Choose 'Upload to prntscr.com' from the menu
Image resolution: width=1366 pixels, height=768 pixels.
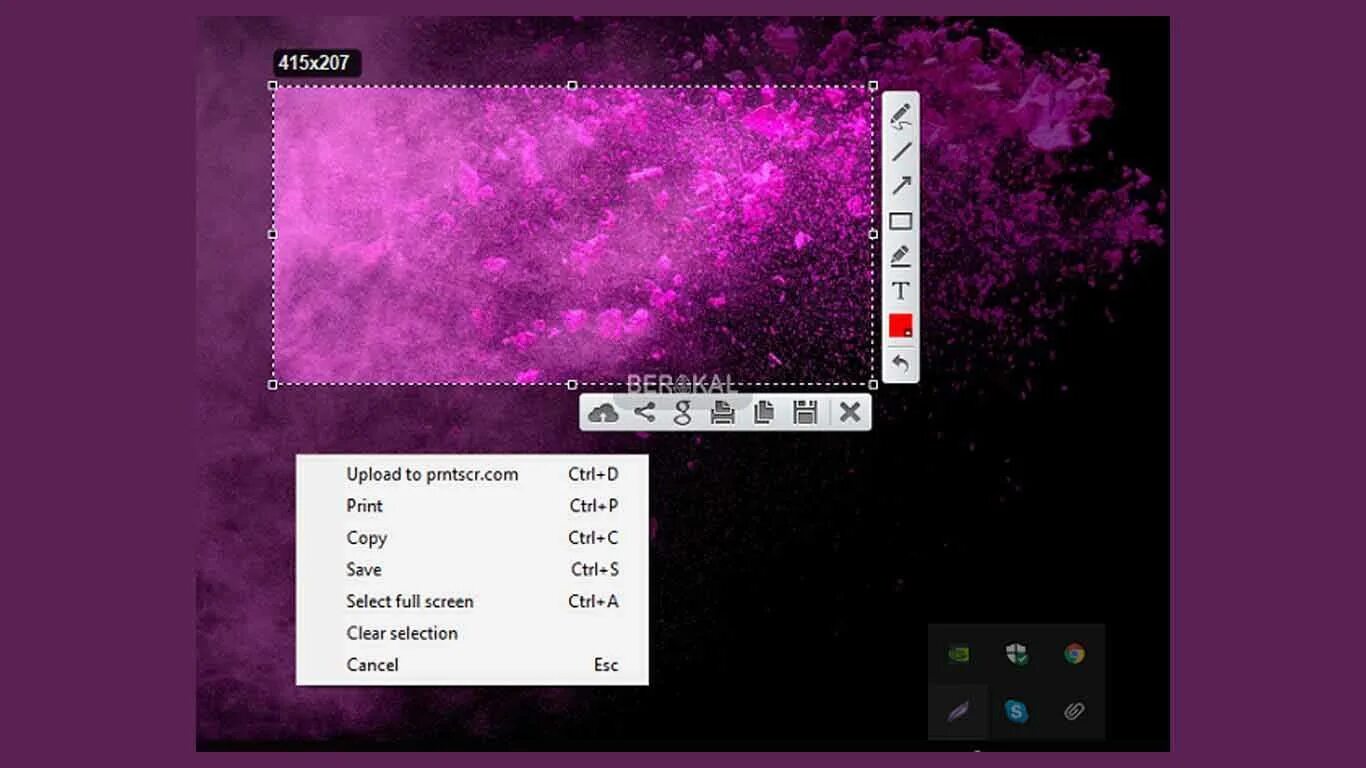[432, 474]
